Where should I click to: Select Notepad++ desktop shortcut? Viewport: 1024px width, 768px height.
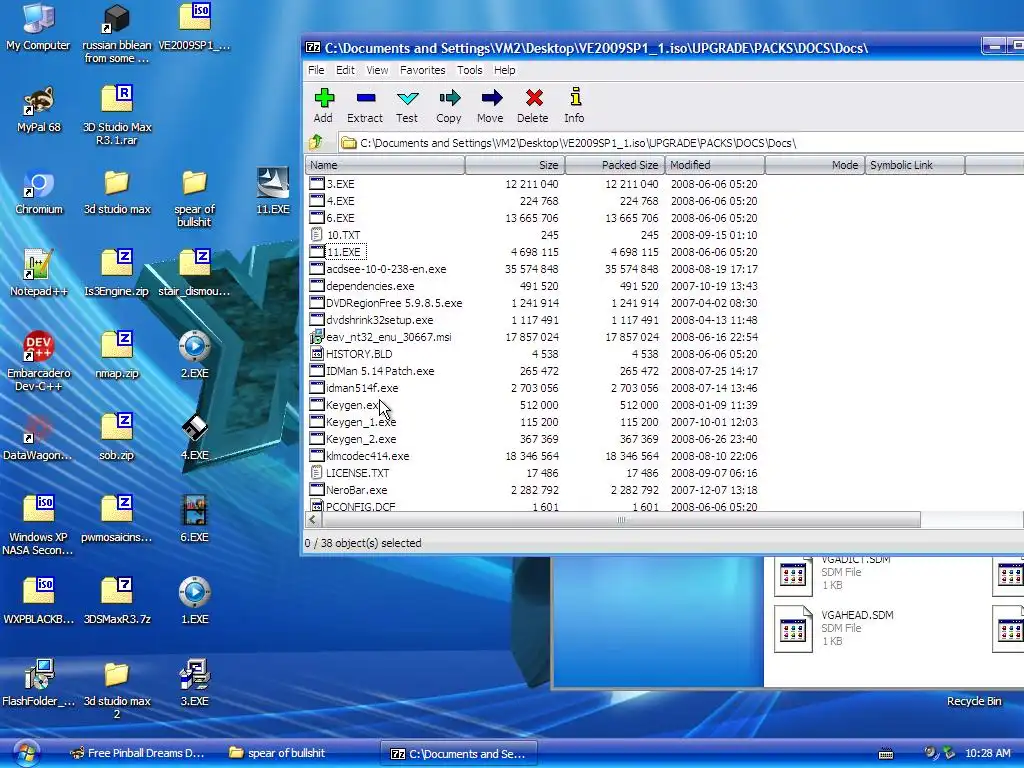39,274
